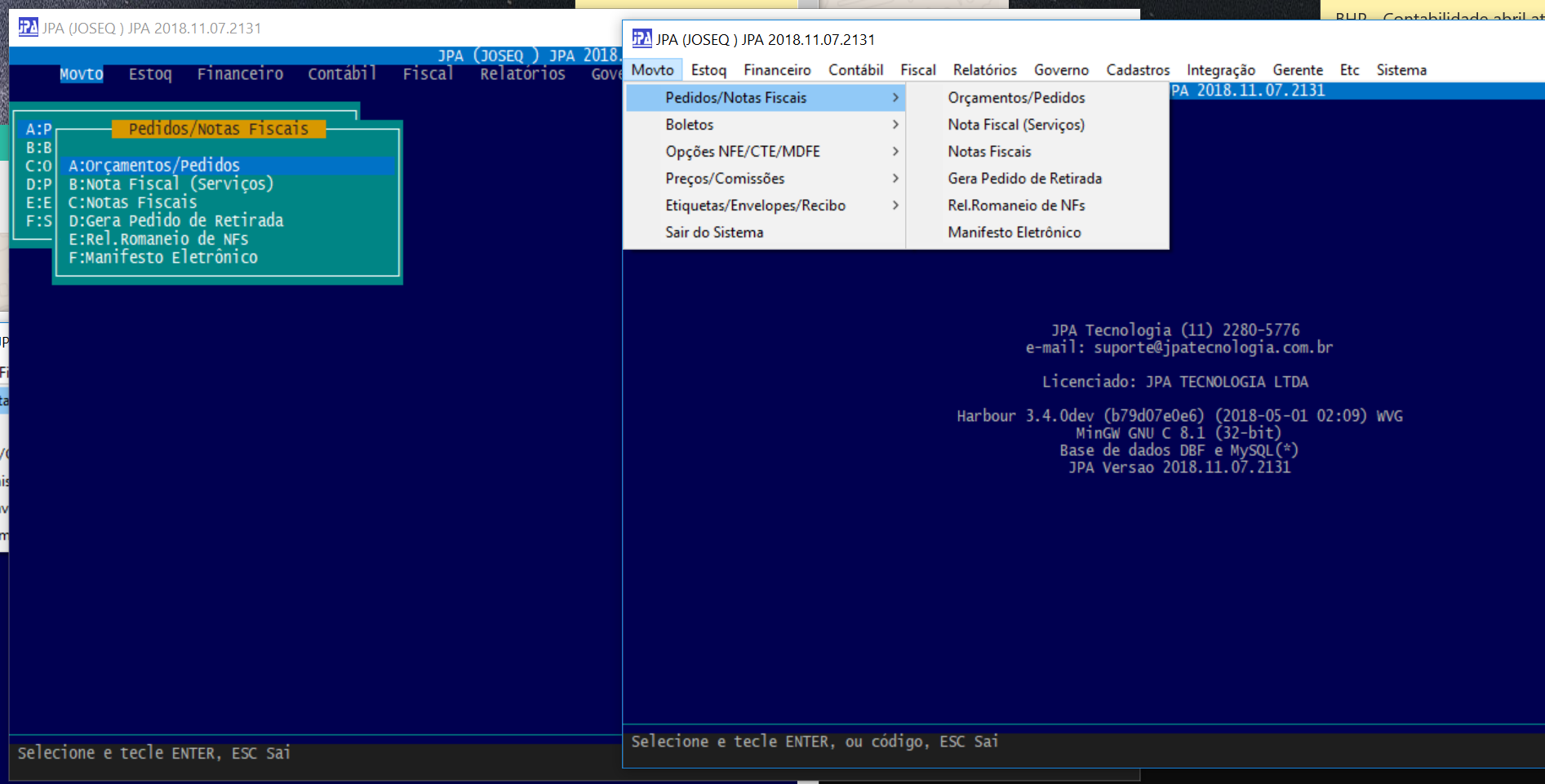Open the Relatórios menu in menu bar
Viewport: 1545px width, 784px height.
pyautogui.click(x=984, y=70)
